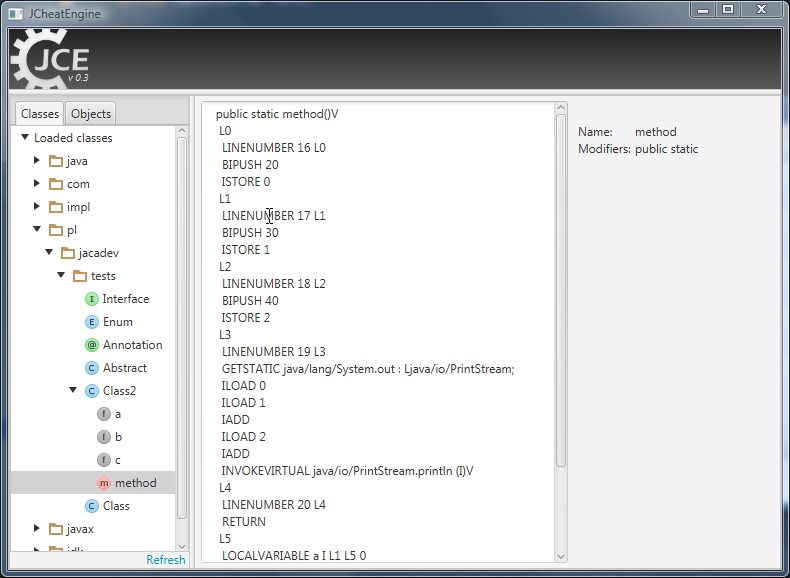Click the "LOCALVARIABLE a I L1 L5 0" line

294,556
